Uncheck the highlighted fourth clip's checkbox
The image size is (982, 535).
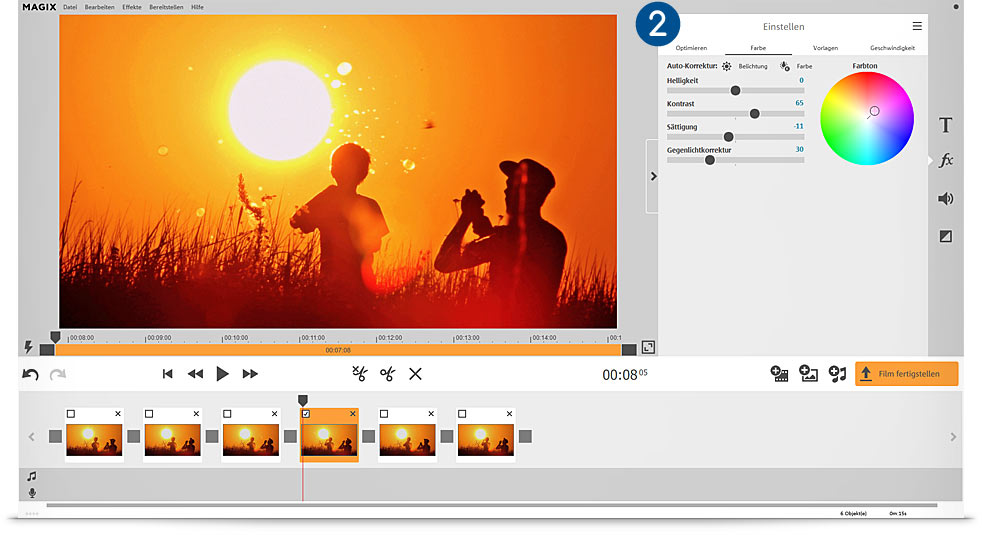coord(306,413)
